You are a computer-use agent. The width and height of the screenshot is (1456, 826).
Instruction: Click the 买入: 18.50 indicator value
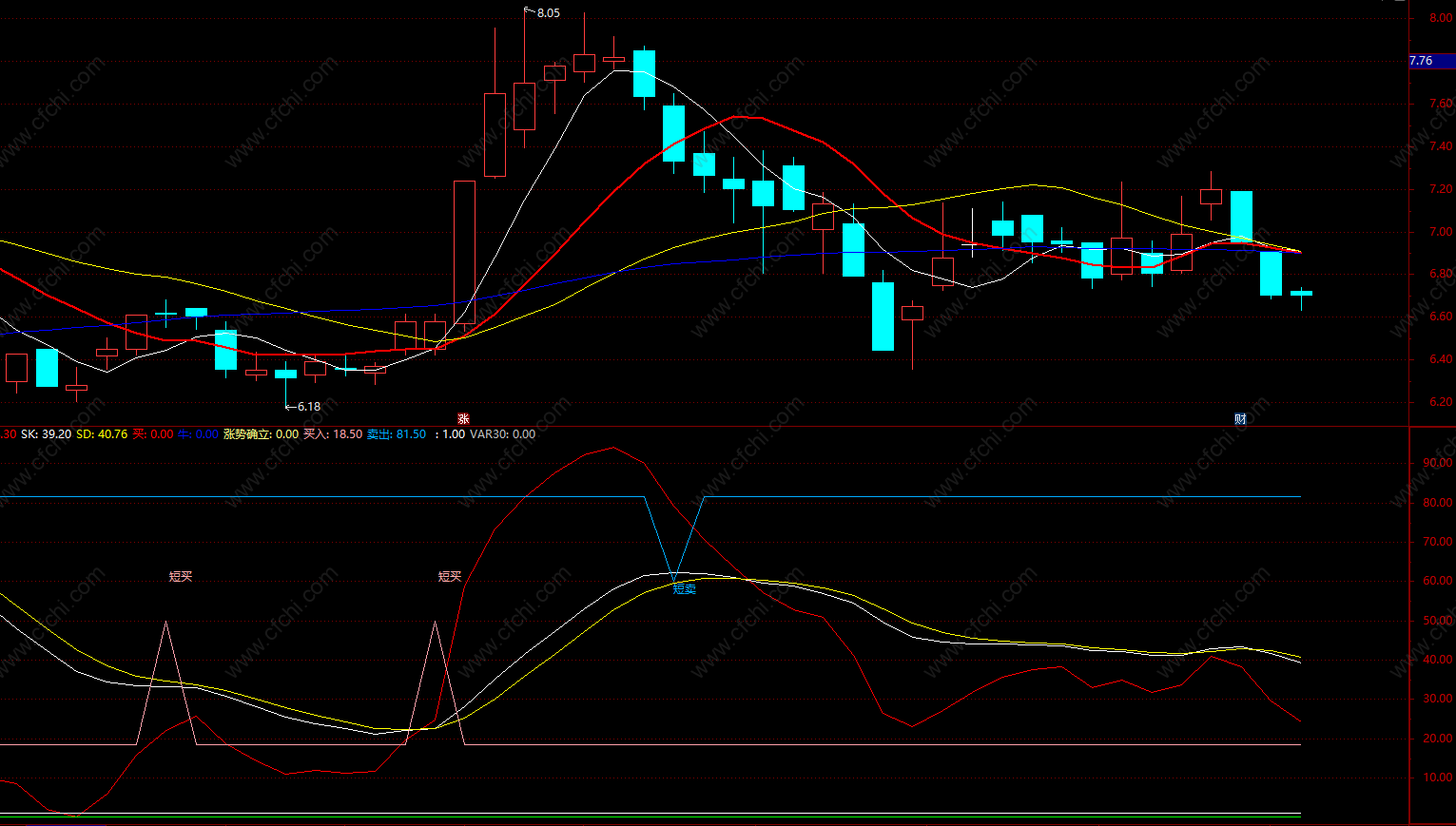333,433
